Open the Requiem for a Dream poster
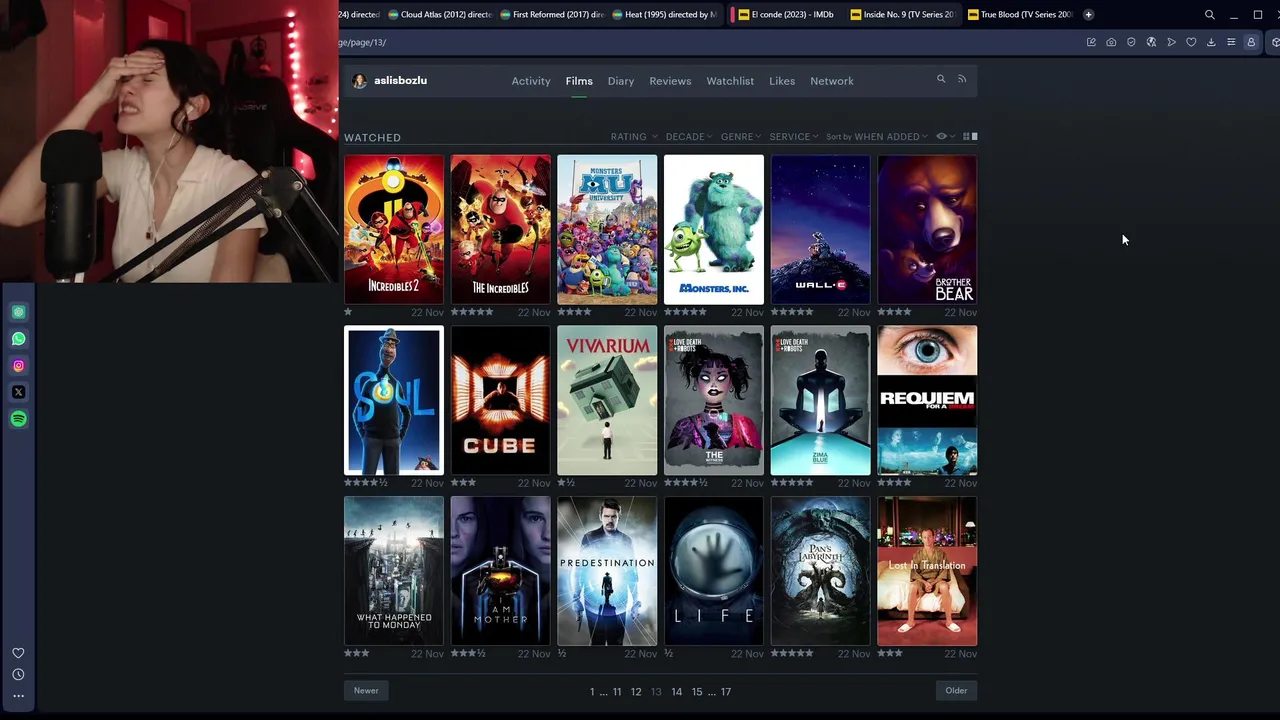The width and height of the screenshot is (1280, 720). point(927,400)
